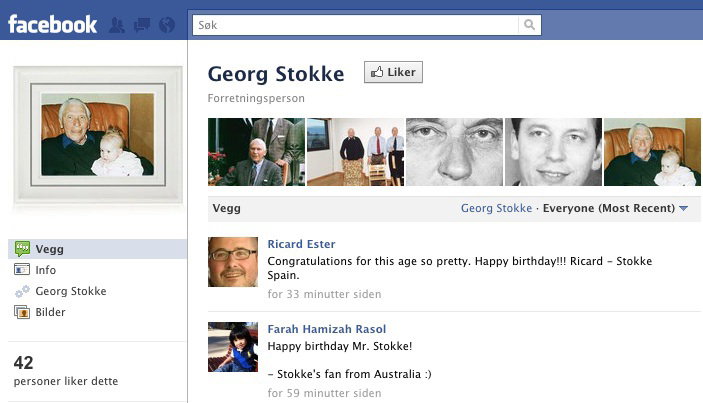Click the Vegg speech-bubble sidebar icon

coord(22,249)
